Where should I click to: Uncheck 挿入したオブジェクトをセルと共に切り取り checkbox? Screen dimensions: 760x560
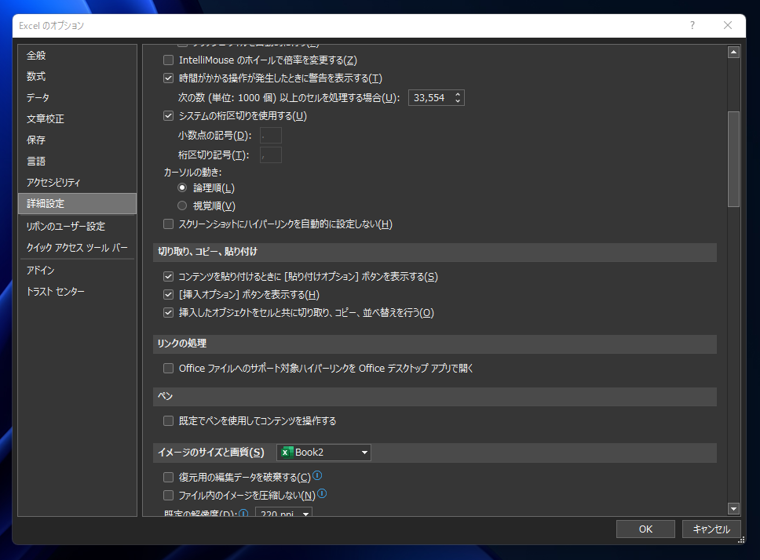pyautogui.click(x=168, y=313)
